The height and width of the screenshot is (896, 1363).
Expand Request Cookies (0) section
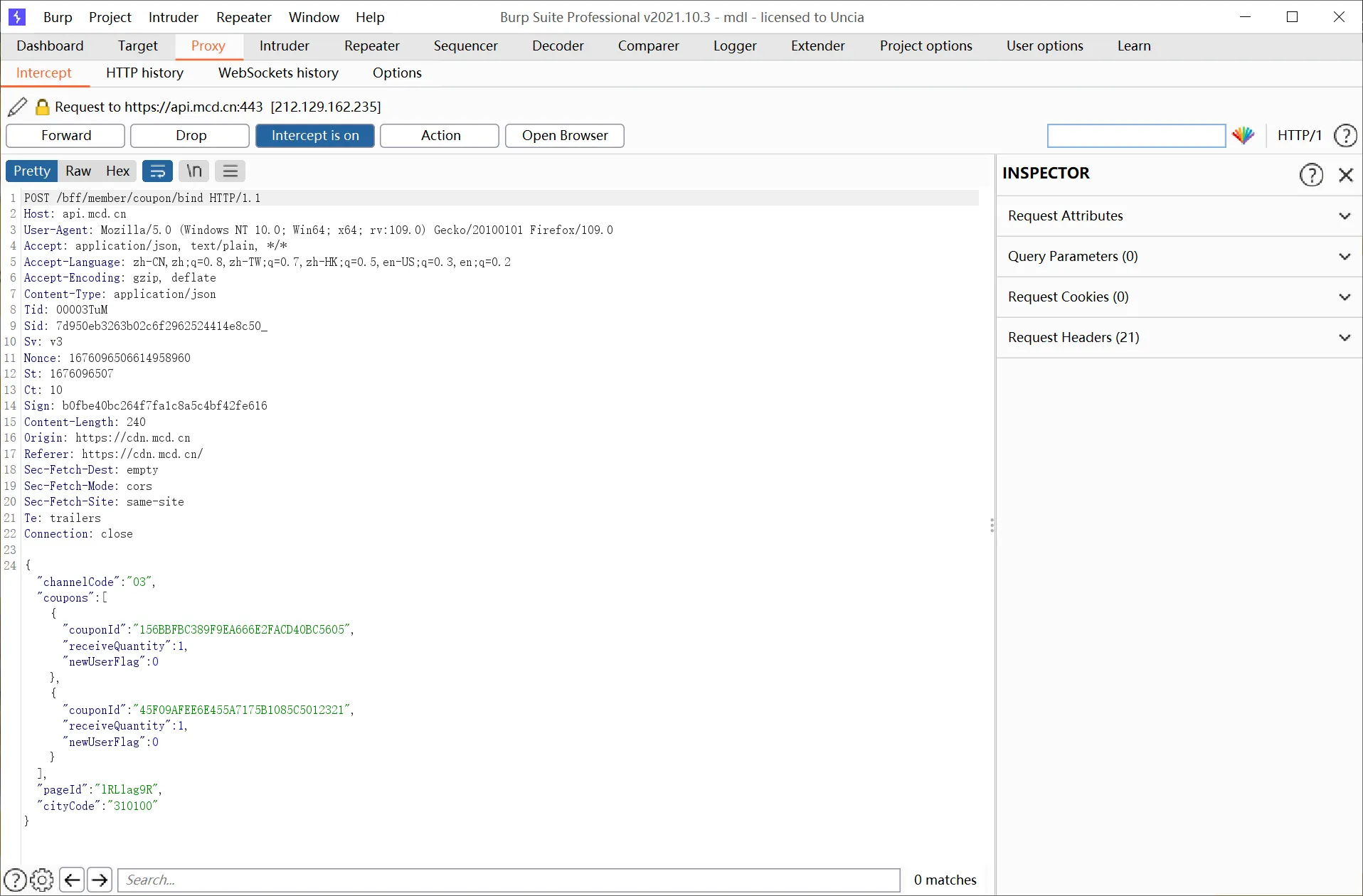tap(1179, 297)
